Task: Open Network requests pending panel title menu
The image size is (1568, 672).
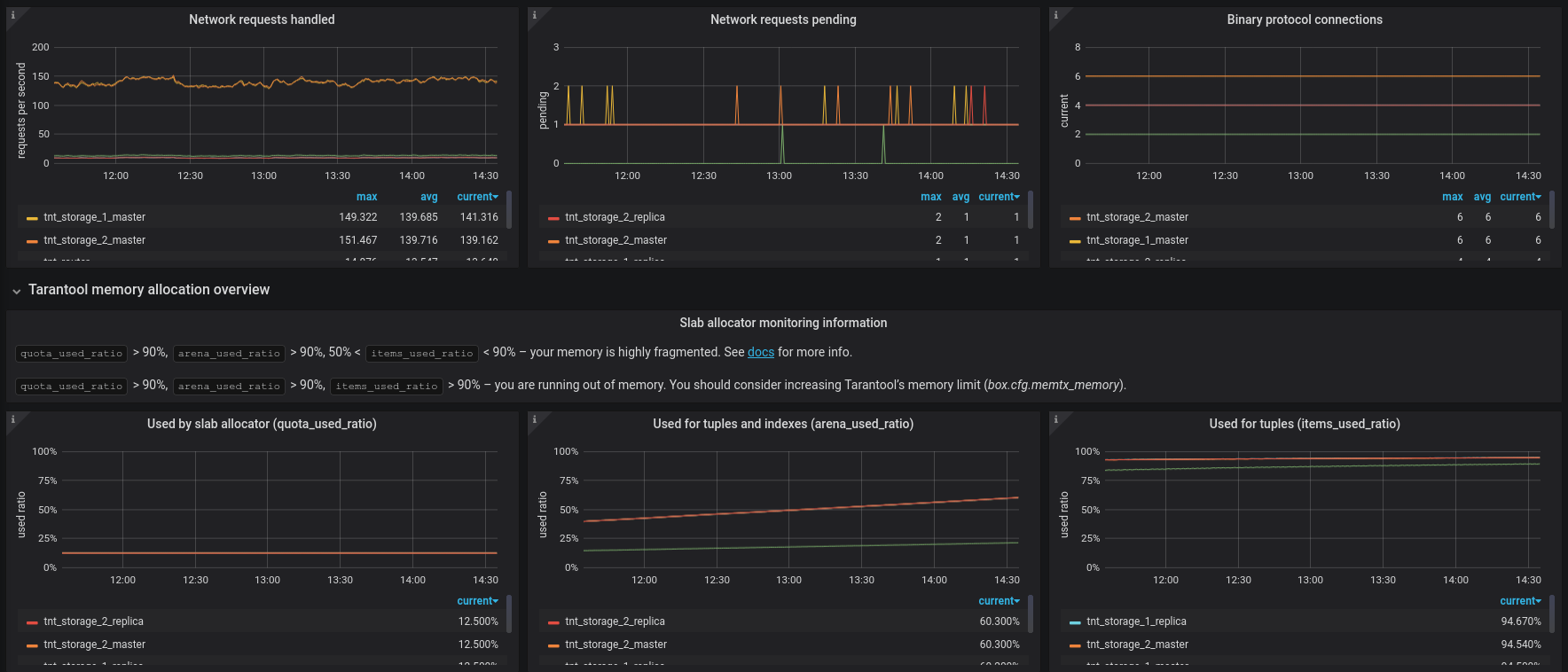Action: (783, 20)
